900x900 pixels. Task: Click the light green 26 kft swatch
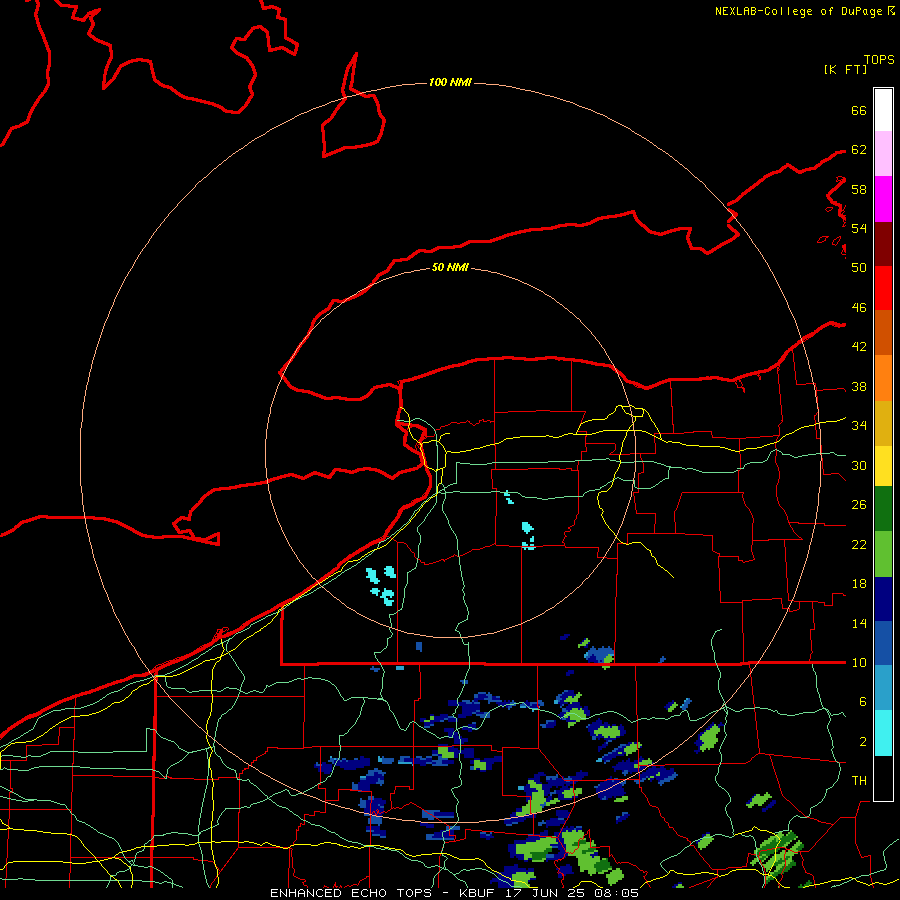883,554
